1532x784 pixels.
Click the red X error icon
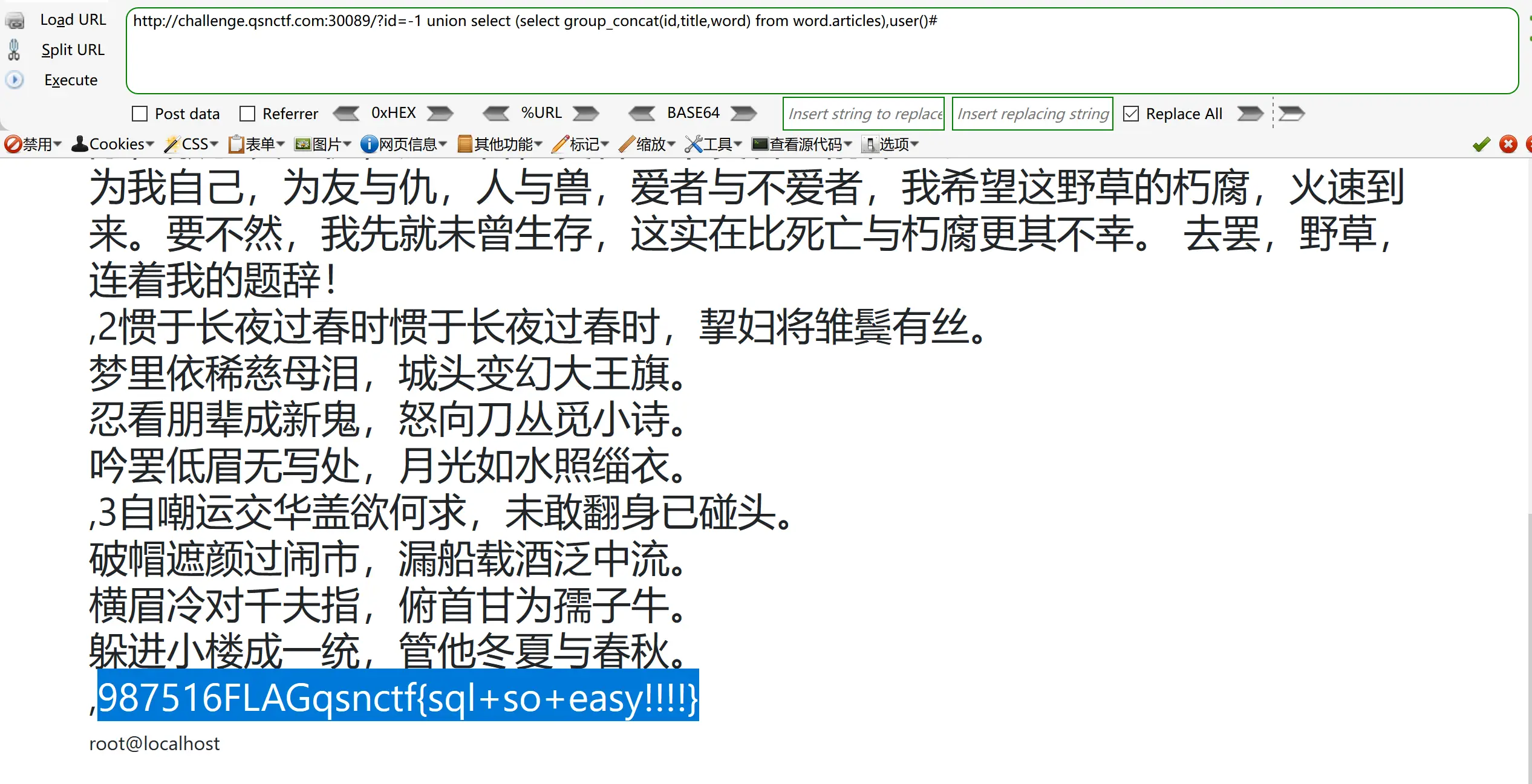click(x=1508, y=144)
